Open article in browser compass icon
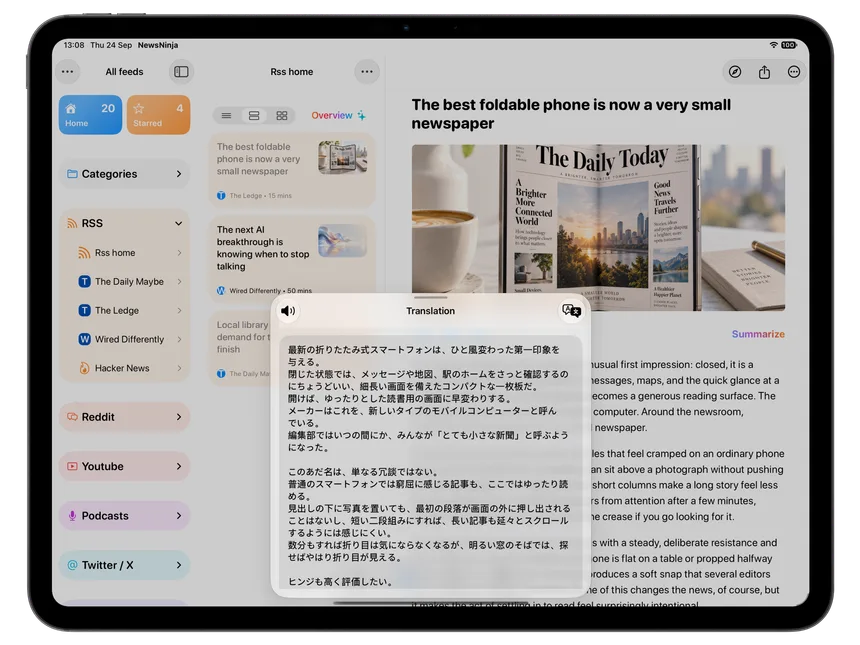The image size is (860, 645). click(x=734, y=72)
